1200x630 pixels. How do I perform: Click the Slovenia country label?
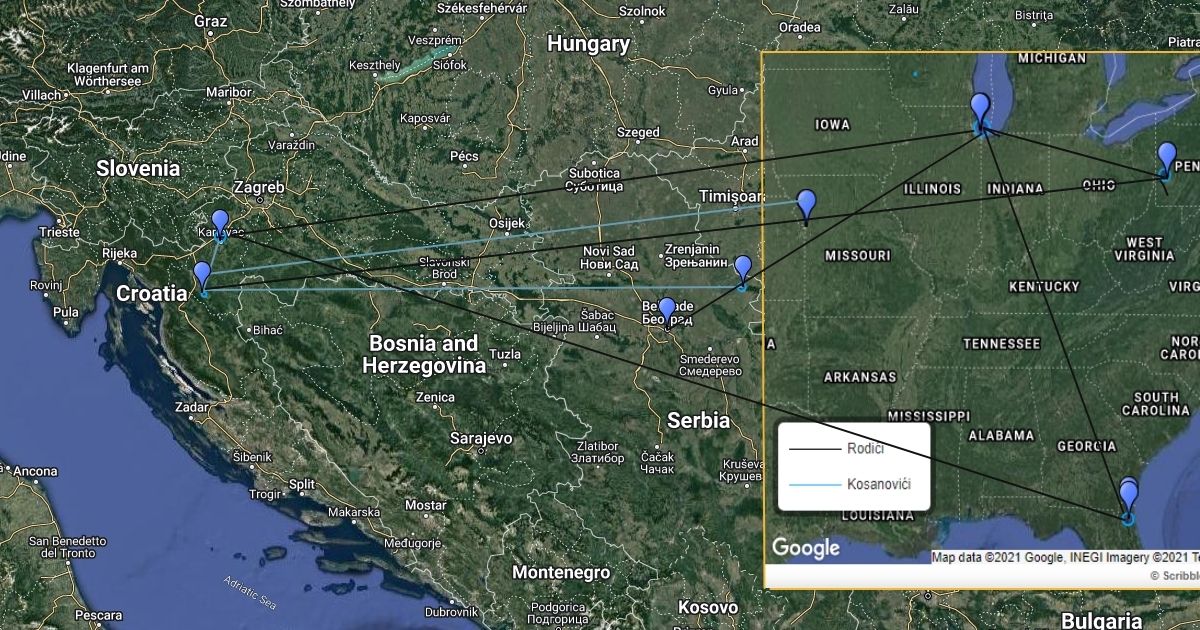(138, 169)
